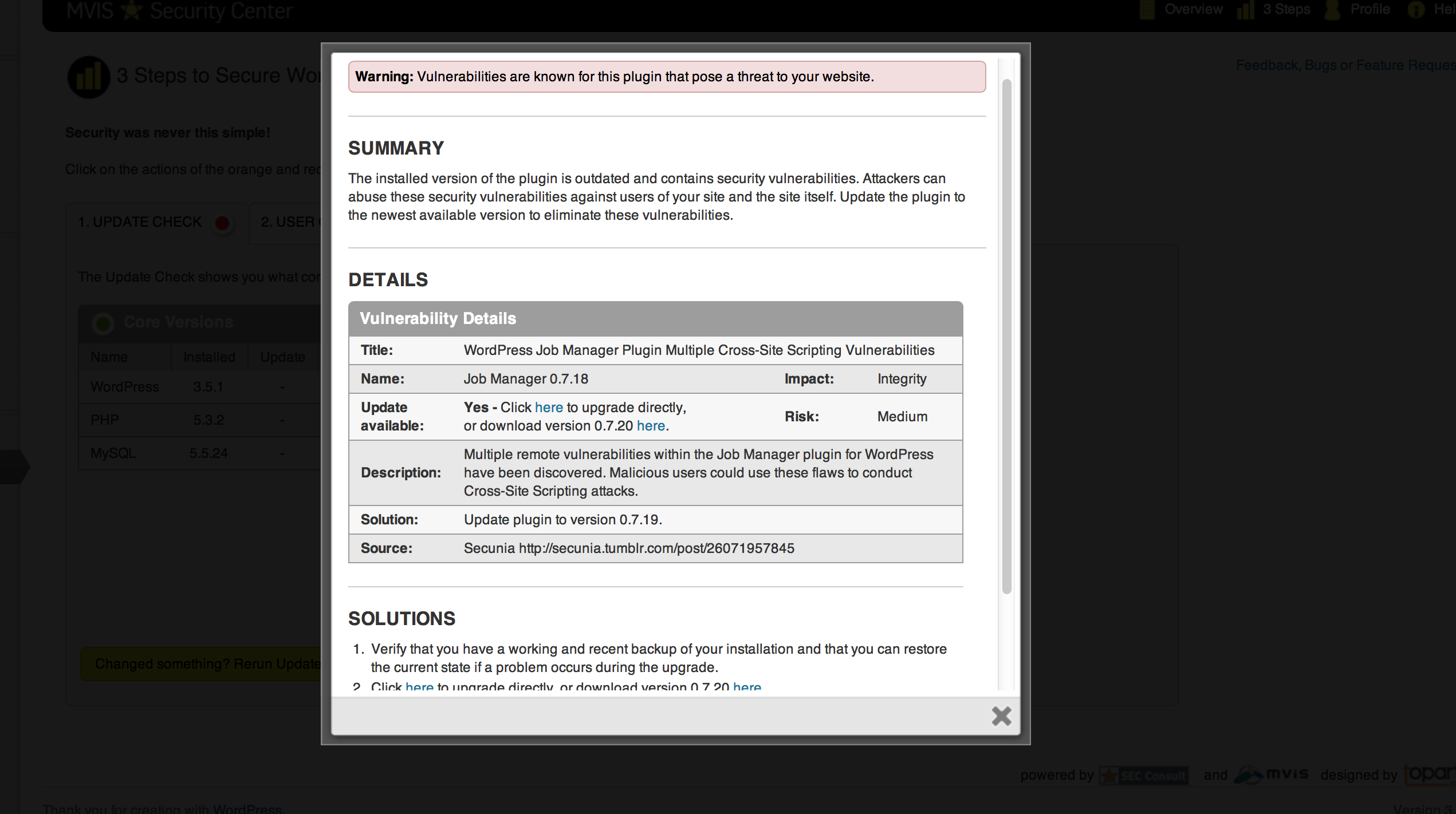Image resolution: width=1456 pixels, height=814 pixels.
Task: Click the Impact value 'Integrity'
Action: 902,379
